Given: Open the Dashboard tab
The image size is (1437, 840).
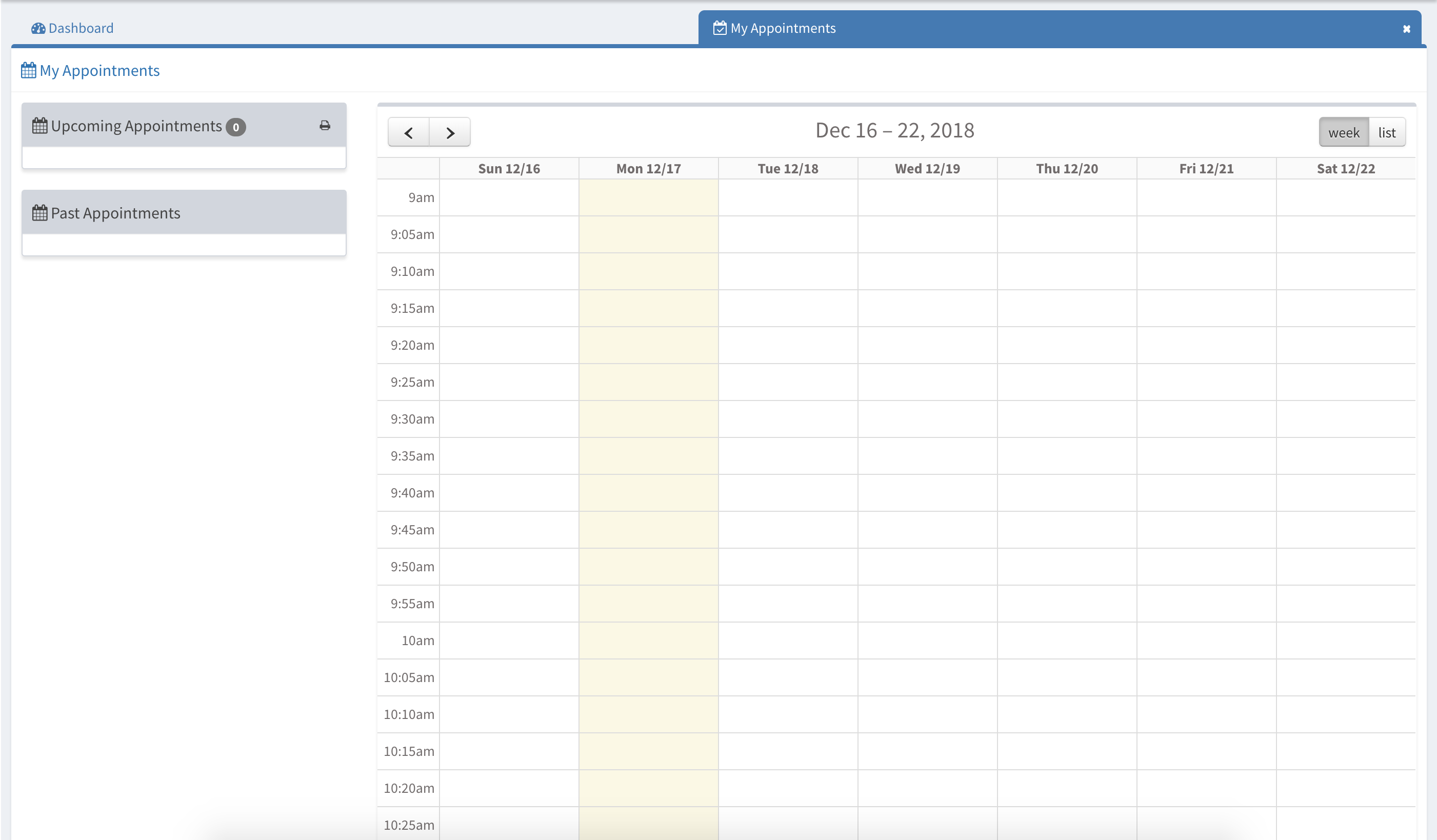Looking at the screenshot, I should pos(81,29).
